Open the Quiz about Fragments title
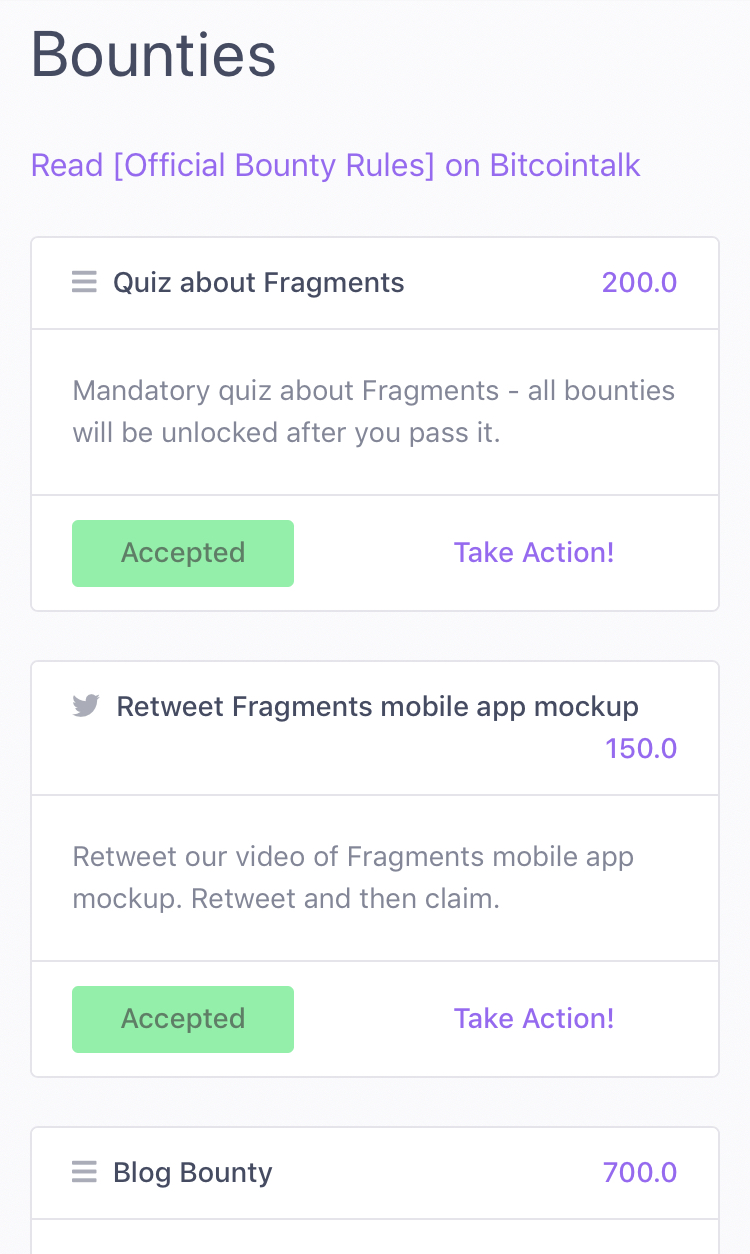This screenshot has height=1254, width=750. click(258, 283)
